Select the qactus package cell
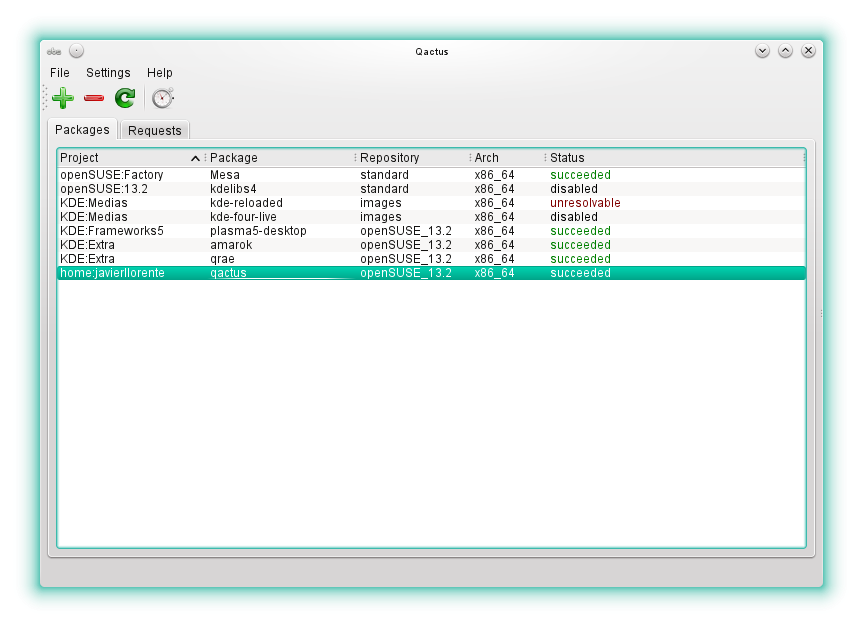The image size is (863, 627). click(x=228, y=273)
